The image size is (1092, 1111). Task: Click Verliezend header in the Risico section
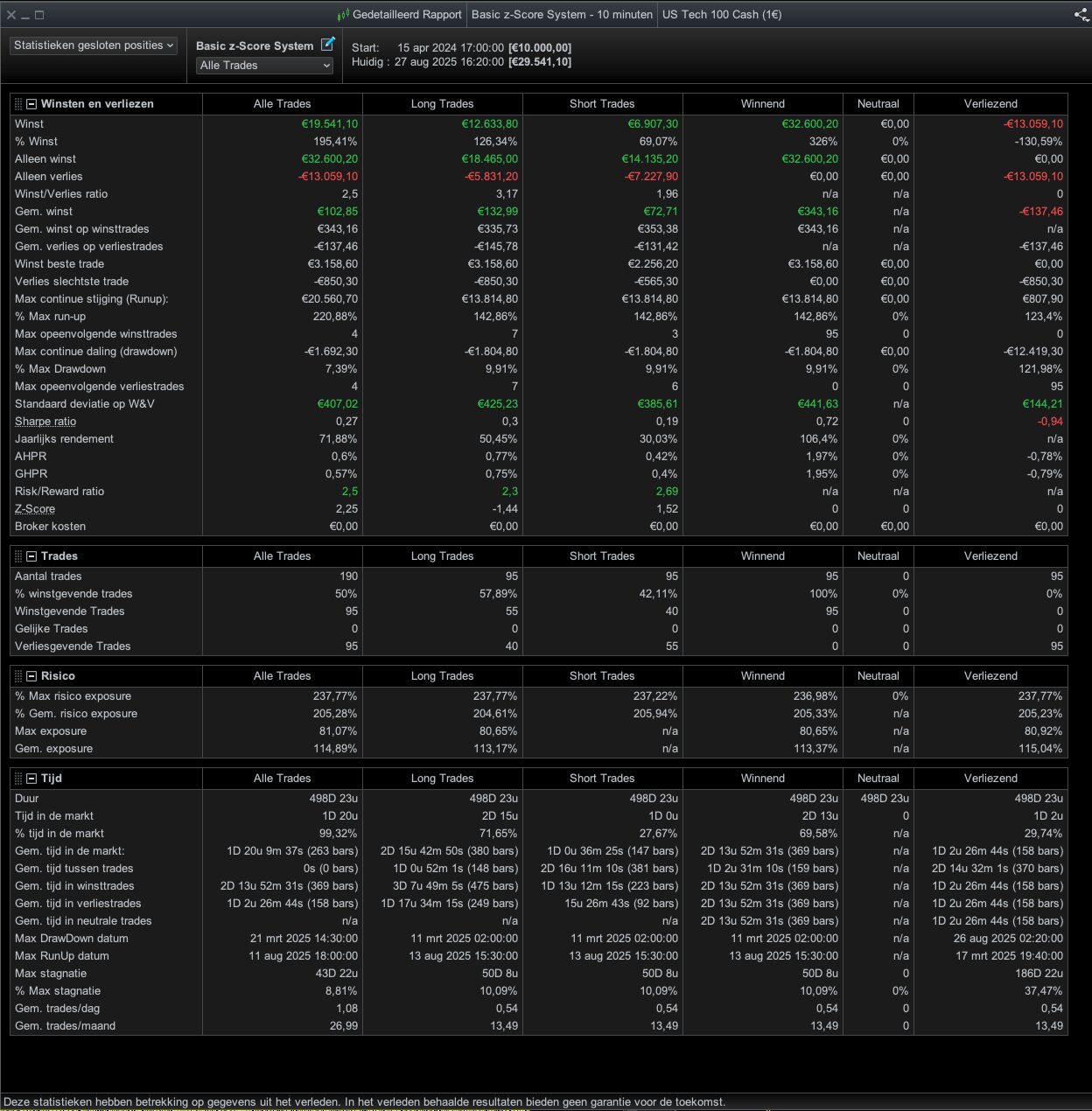(990, 675)
